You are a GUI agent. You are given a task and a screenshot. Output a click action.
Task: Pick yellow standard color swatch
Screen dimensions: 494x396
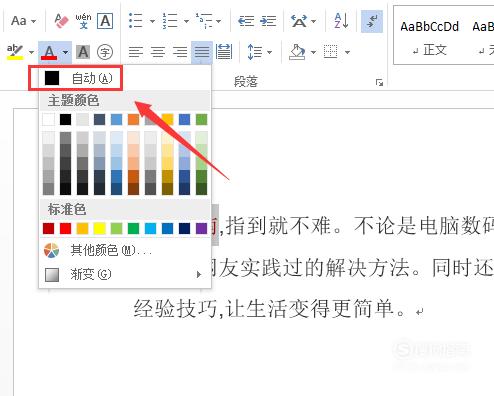99,229
